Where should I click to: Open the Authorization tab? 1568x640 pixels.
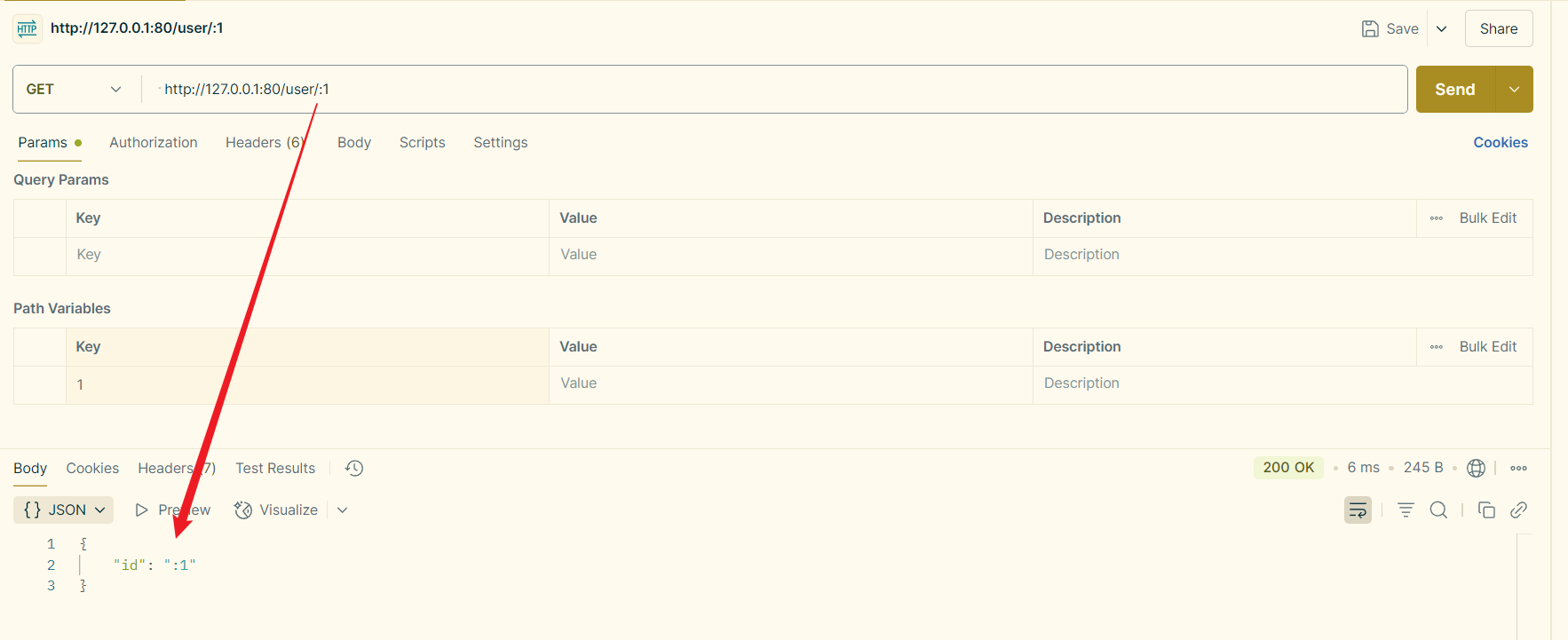[154, 142]
